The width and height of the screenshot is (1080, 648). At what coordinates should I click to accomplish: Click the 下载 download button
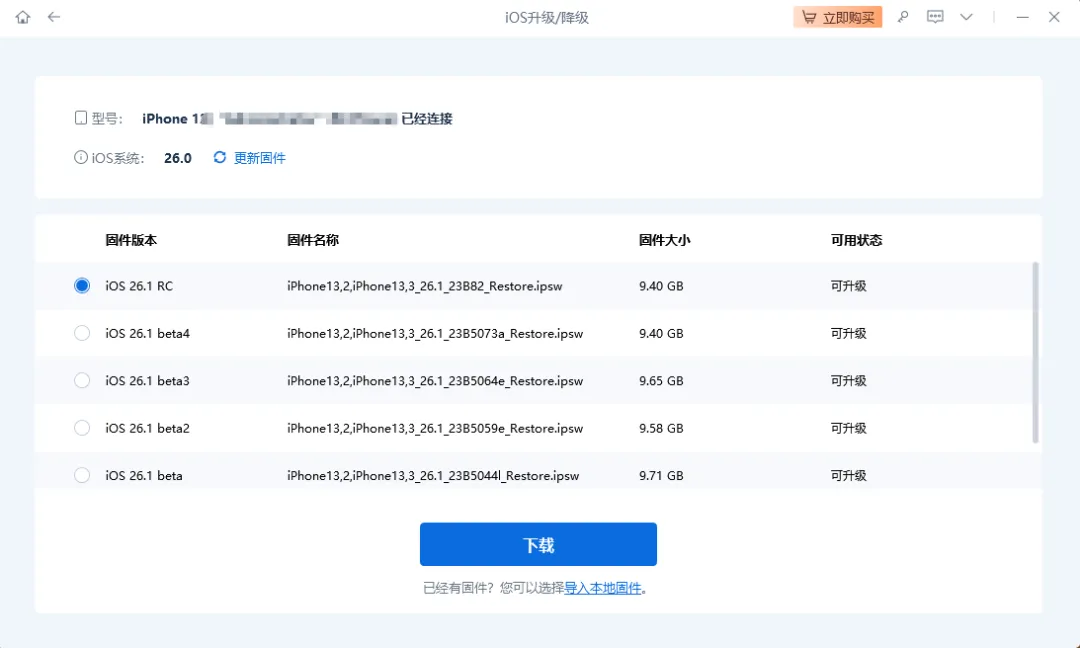click(x=538, y=544)
